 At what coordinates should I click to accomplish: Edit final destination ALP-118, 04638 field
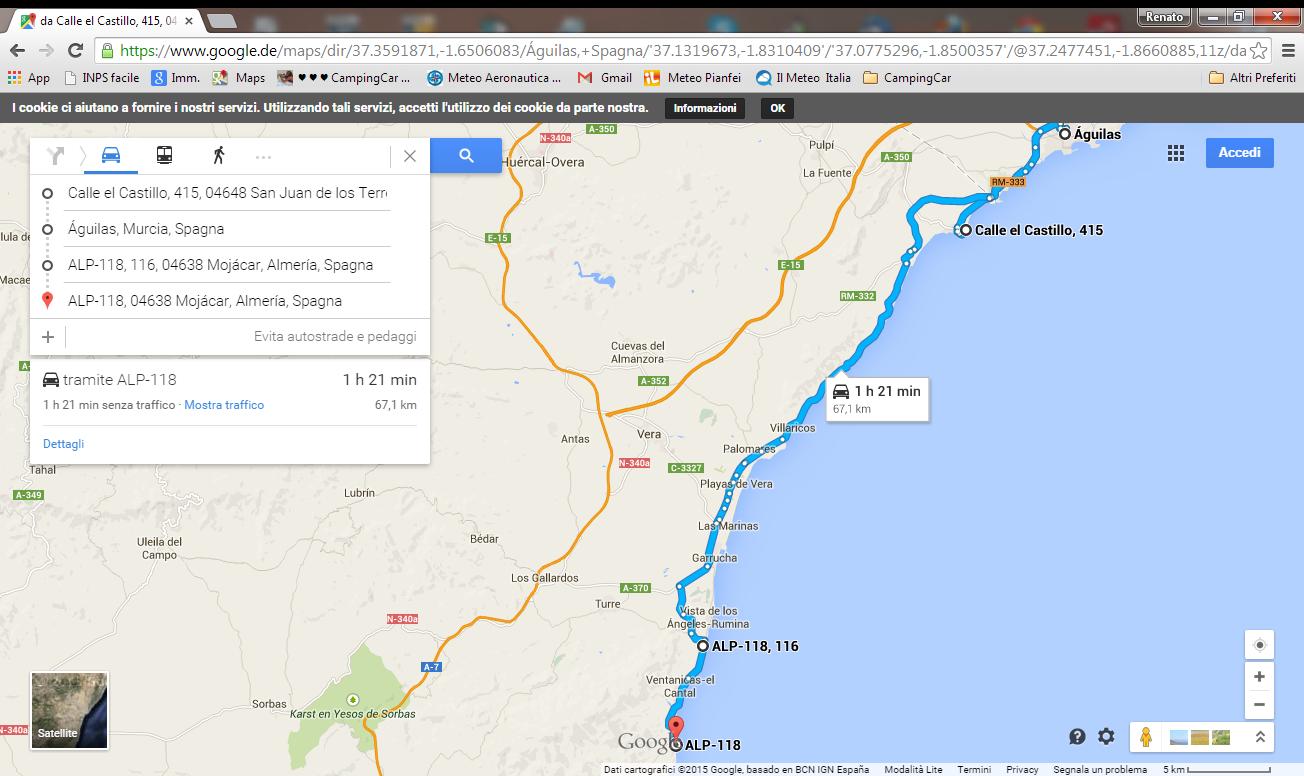[228, 301]
